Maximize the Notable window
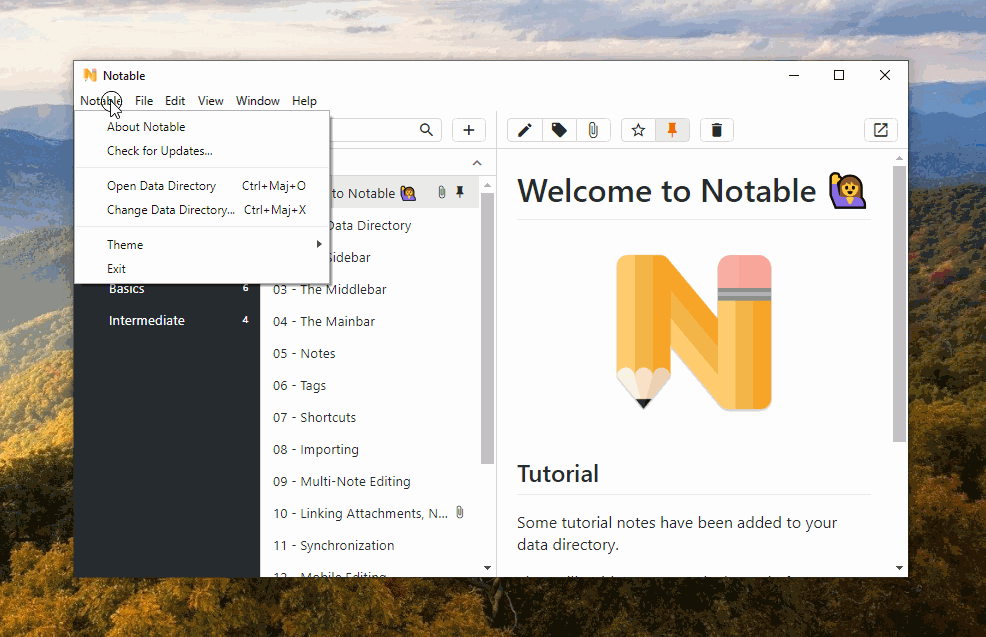The width and height of the screenshot is (986, 637). click(x=839, y=75)
